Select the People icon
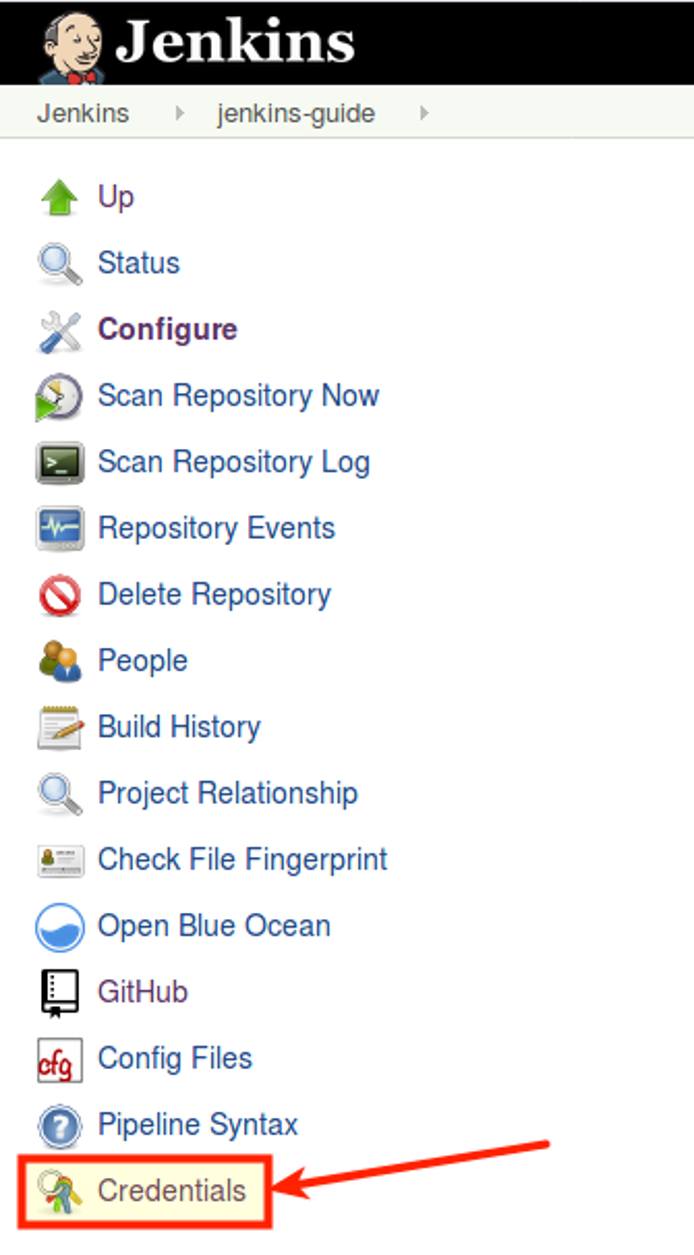This screenshot has width=694, height=1255. tap(62, 660)
